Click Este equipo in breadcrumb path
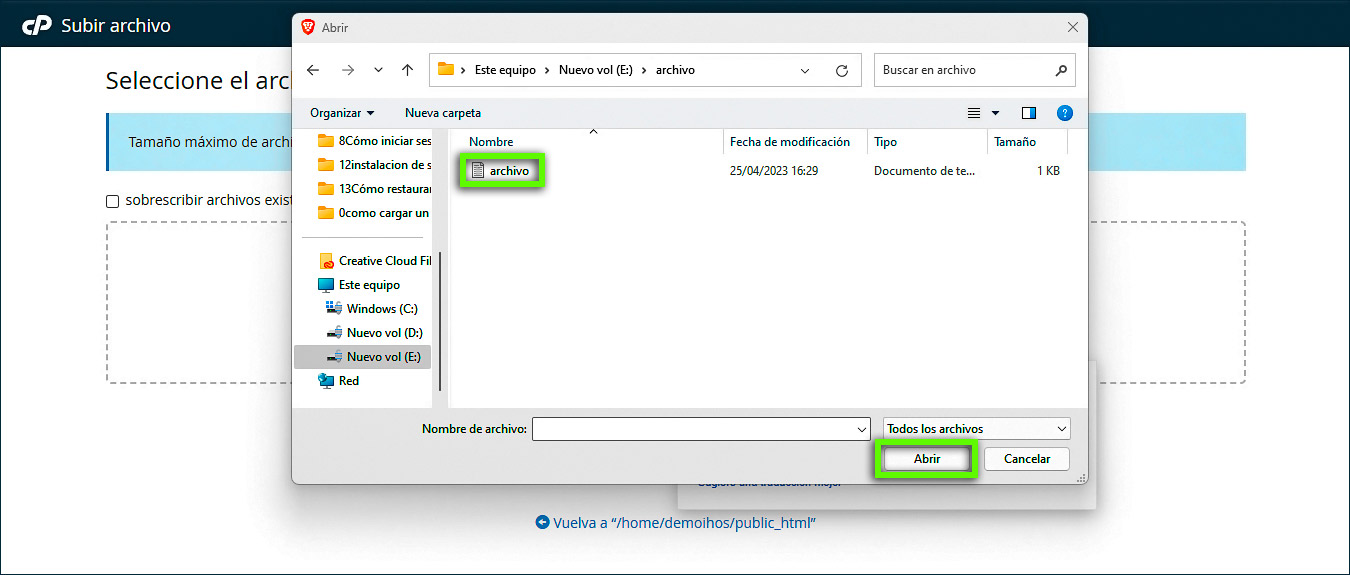Image resolution: width=1350 pixels, height=575 pixels. pyautogui.click(x=505, y=70)
